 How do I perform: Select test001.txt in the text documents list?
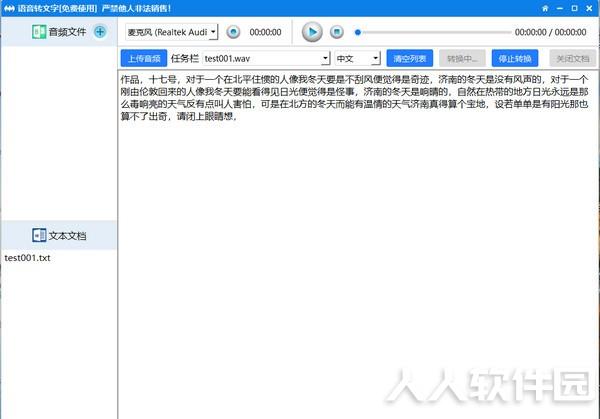(28, 258)
